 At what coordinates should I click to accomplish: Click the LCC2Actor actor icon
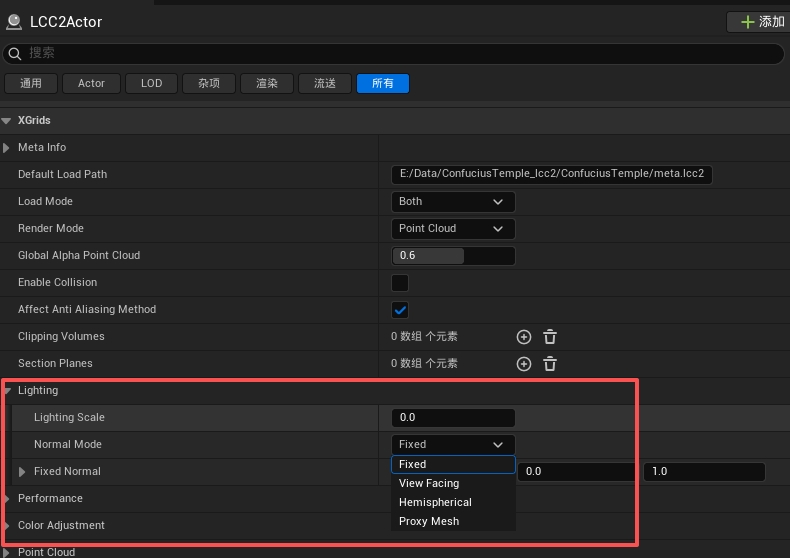[14, 22]
